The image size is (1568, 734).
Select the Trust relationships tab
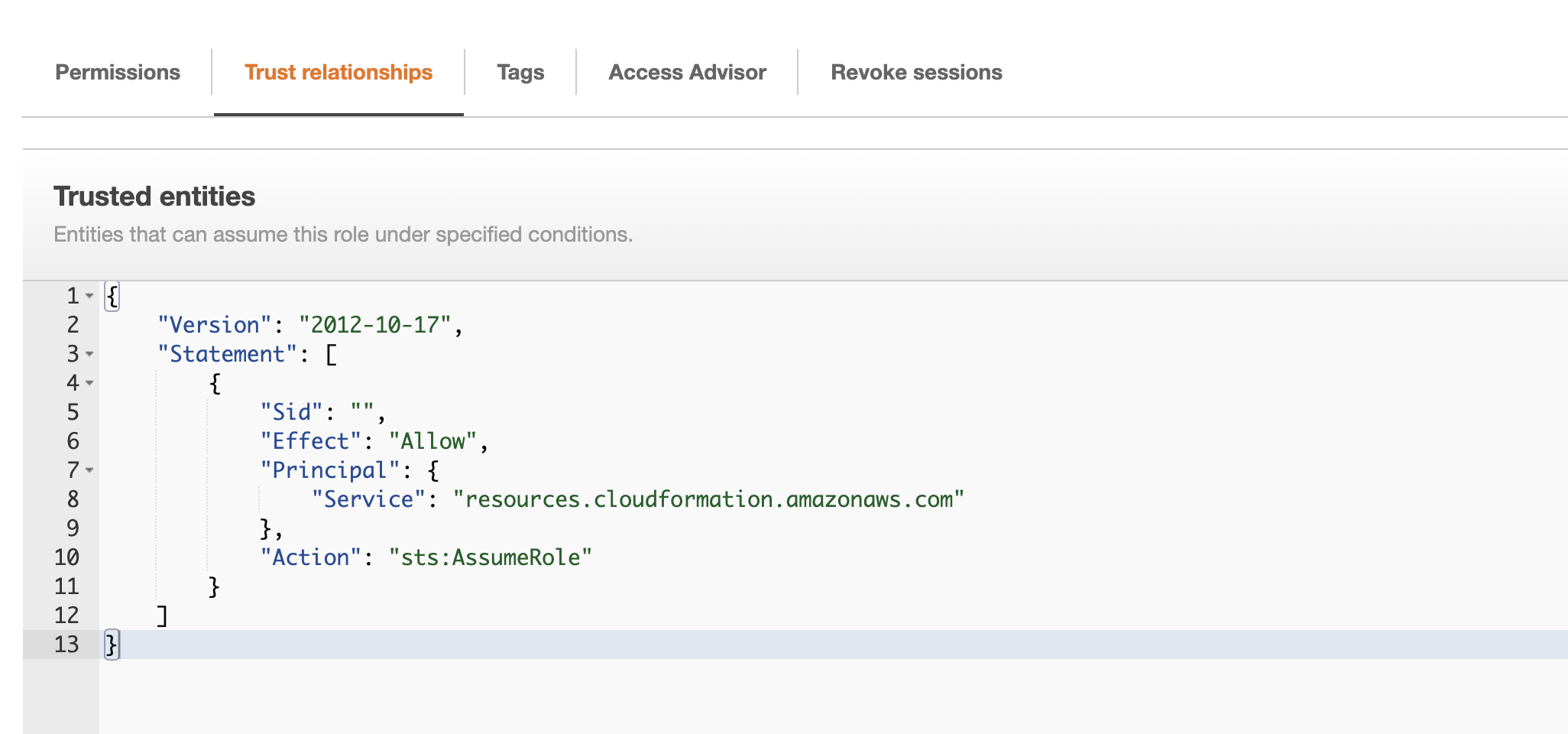(338, 73)
